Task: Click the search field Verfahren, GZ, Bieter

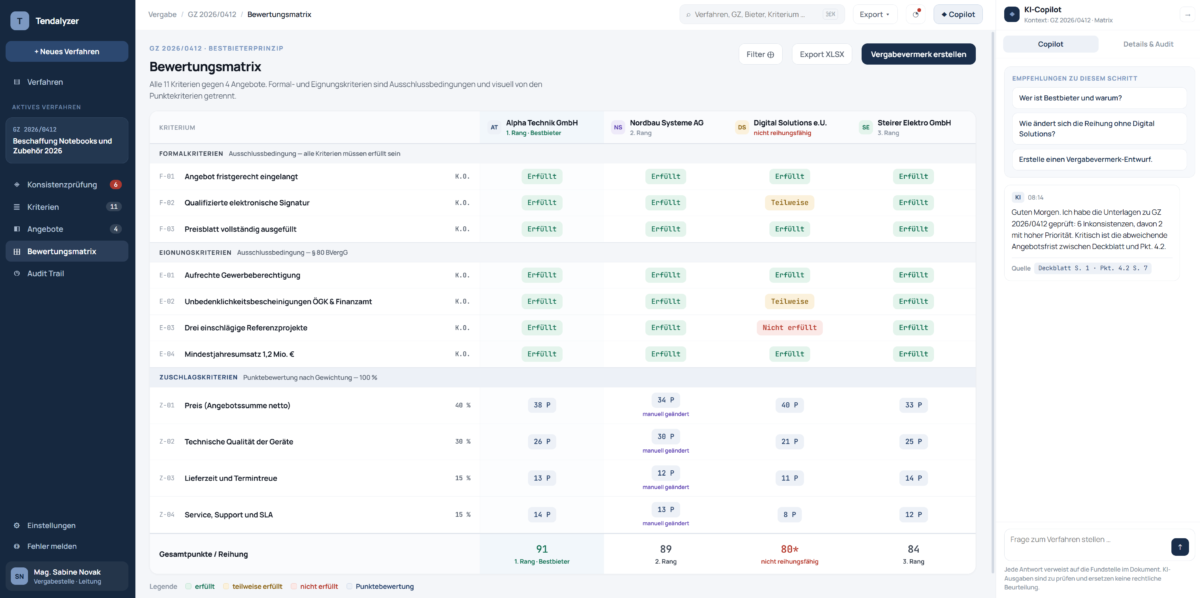Action: (762, 14)
